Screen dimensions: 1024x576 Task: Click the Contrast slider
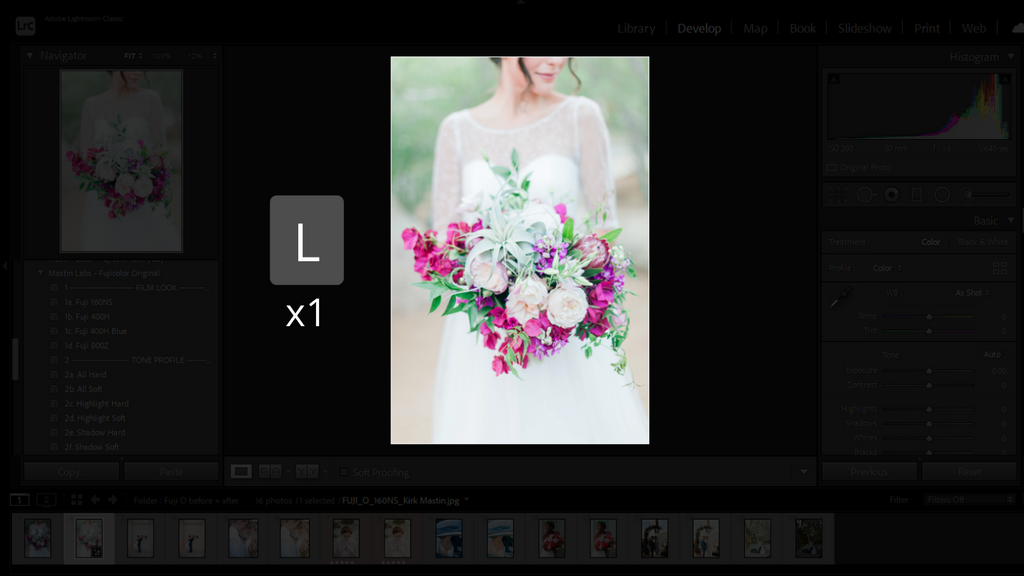[x=929, y=385]
